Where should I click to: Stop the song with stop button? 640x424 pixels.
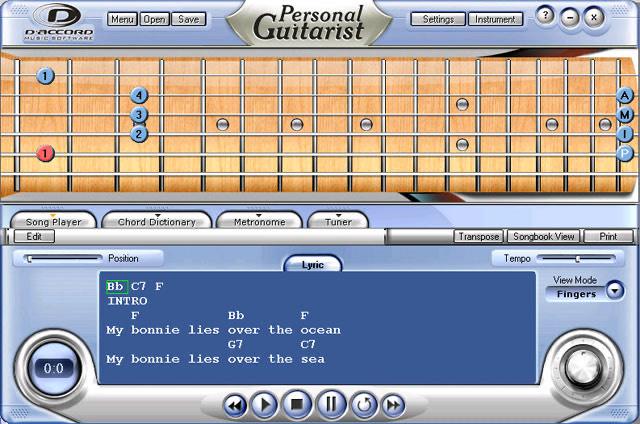[x=297, y=404]
